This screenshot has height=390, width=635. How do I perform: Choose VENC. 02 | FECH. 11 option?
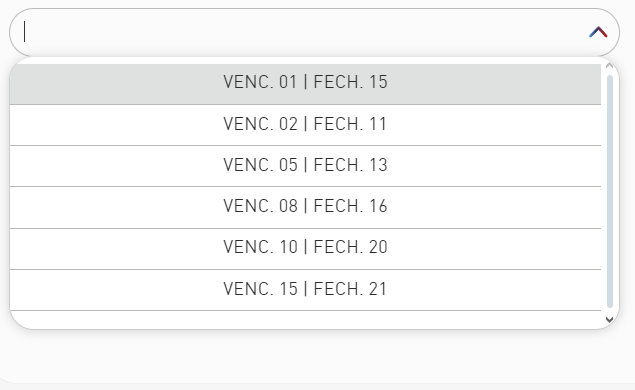(x=305, y=125)
